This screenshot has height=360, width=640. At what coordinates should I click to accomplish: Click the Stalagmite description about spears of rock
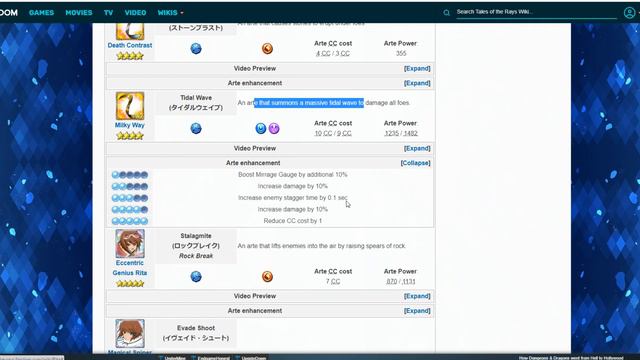coord(322,246)
